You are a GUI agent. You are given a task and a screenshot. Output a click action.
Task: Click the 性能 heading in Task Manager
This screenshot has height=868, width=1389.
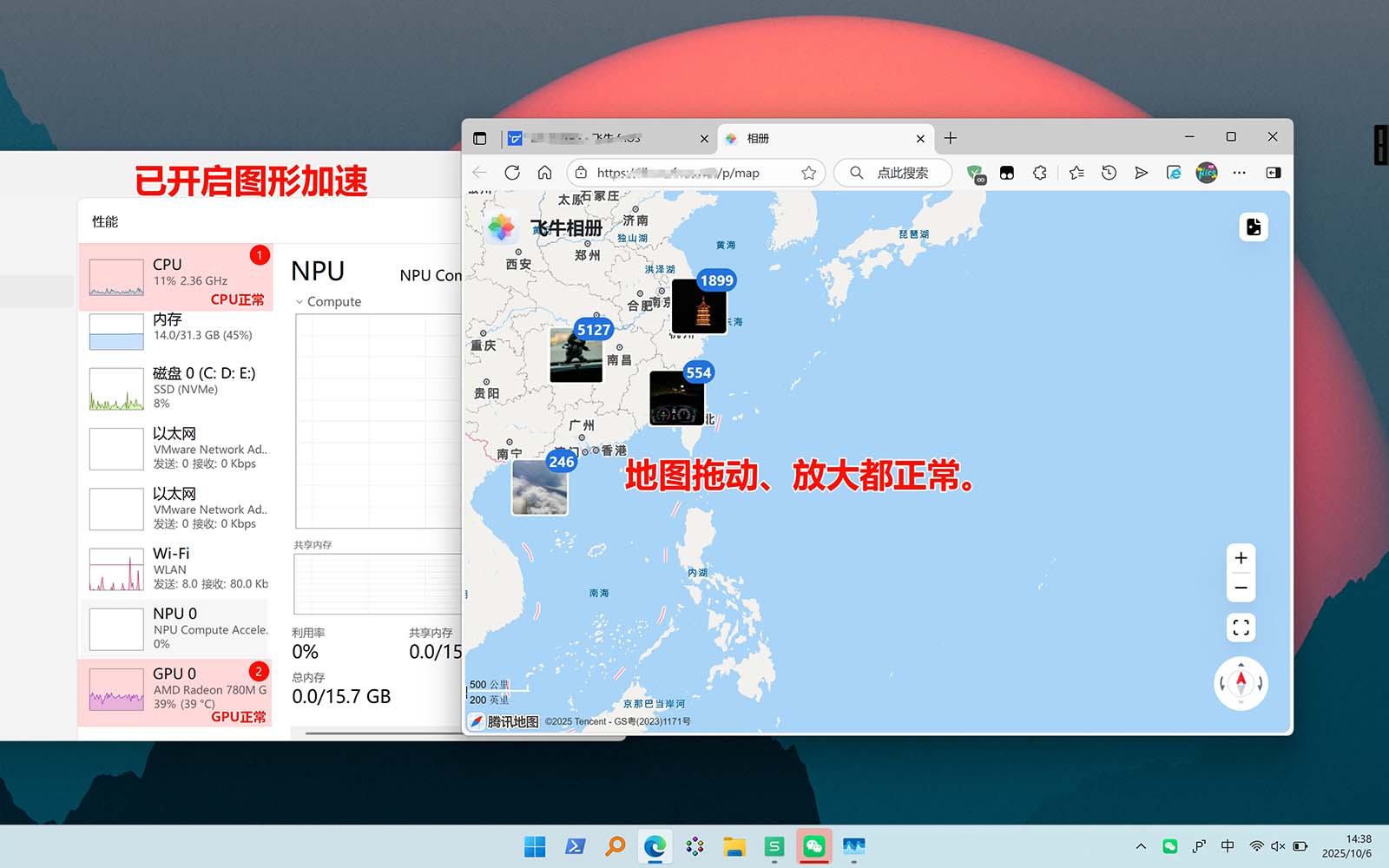[x=105, y=221]
